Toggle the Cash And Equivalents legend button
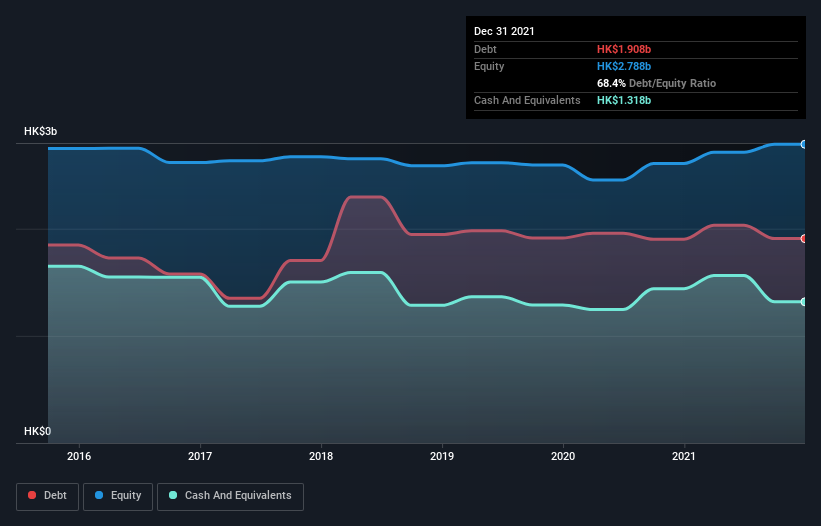Viewport: 821px width, 526px height. tap(230, 496)
